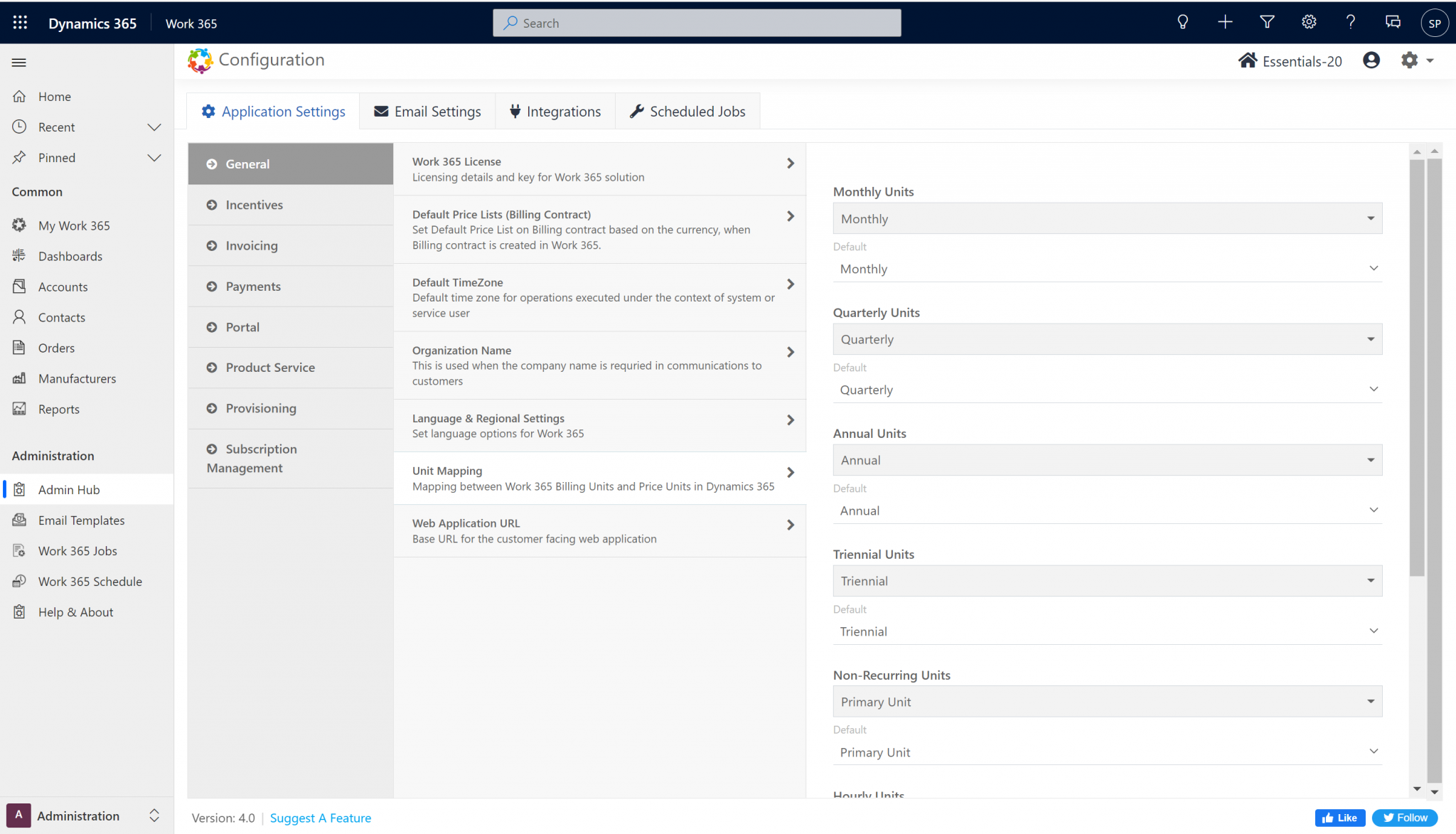Click the advanced find funnel icon
This screenshot has width=1456, height=834.
click(1267, 23)
